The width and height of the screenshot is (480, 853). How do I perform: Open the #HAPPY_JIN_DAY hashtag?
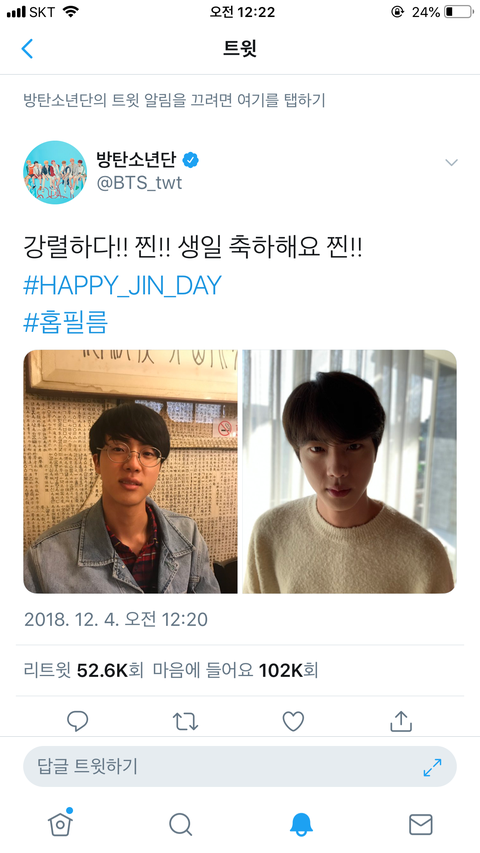[122, 286]
